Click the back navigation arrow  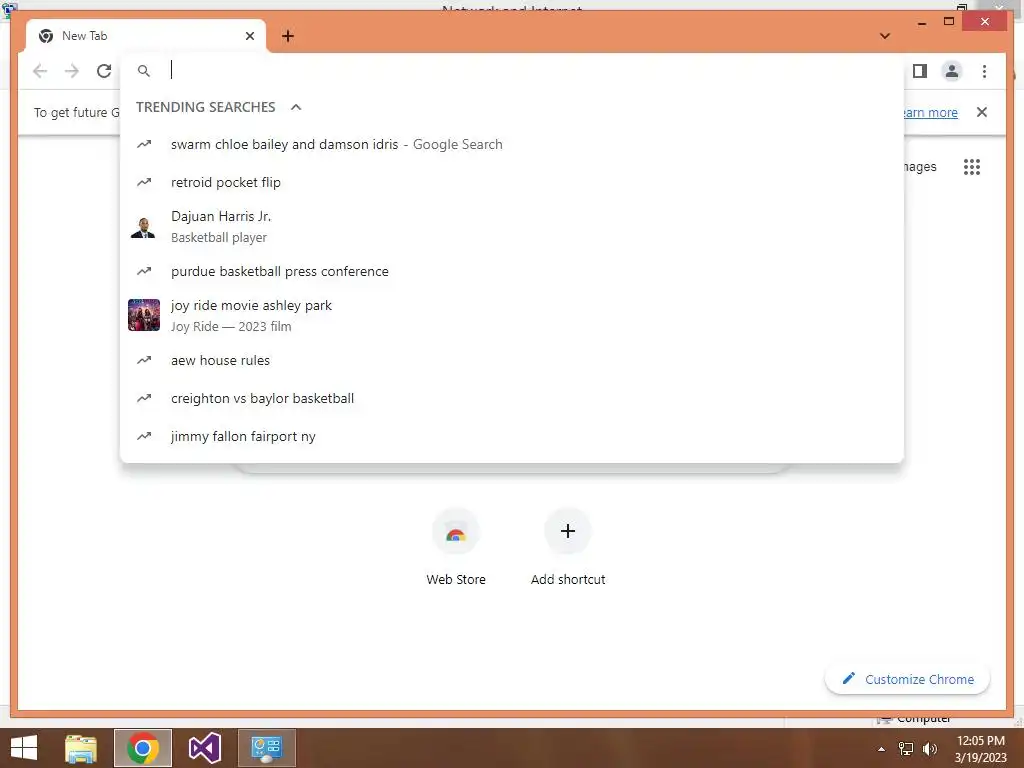coord(40,71)
